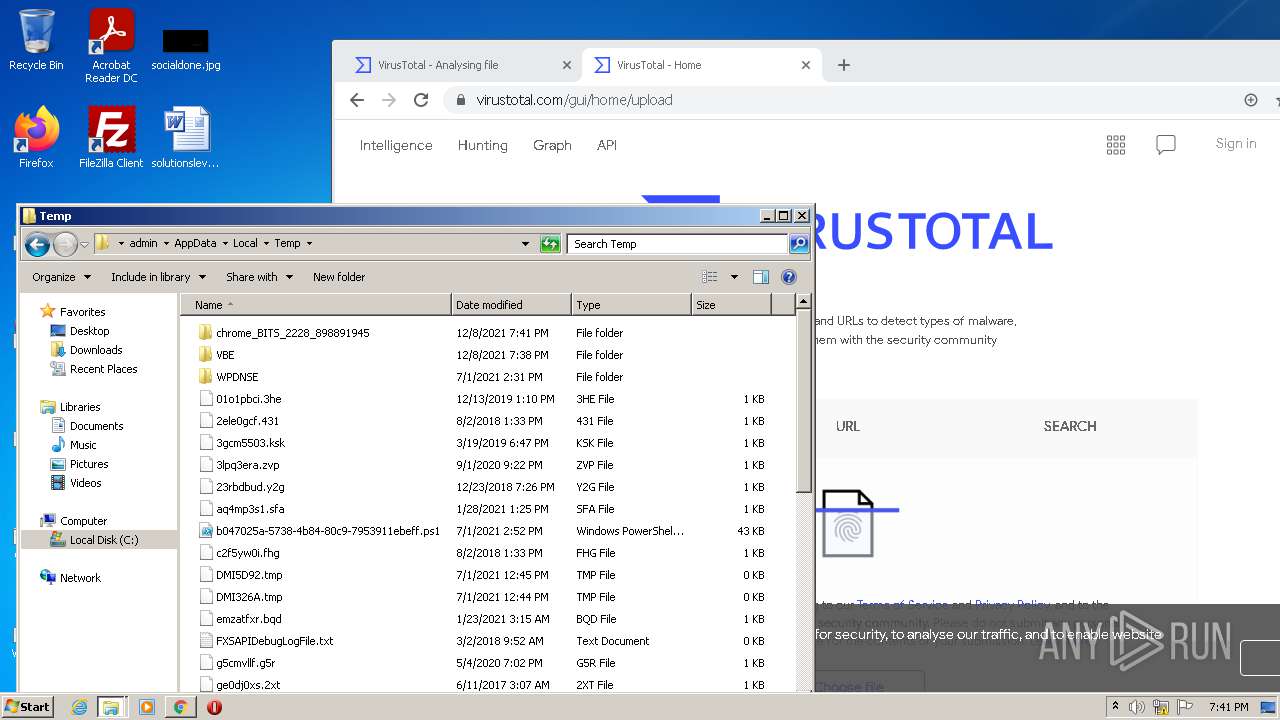1280x720 pixels.
Task: Open VirusTotal notifications comment icon
Action: coord(1166,145)
